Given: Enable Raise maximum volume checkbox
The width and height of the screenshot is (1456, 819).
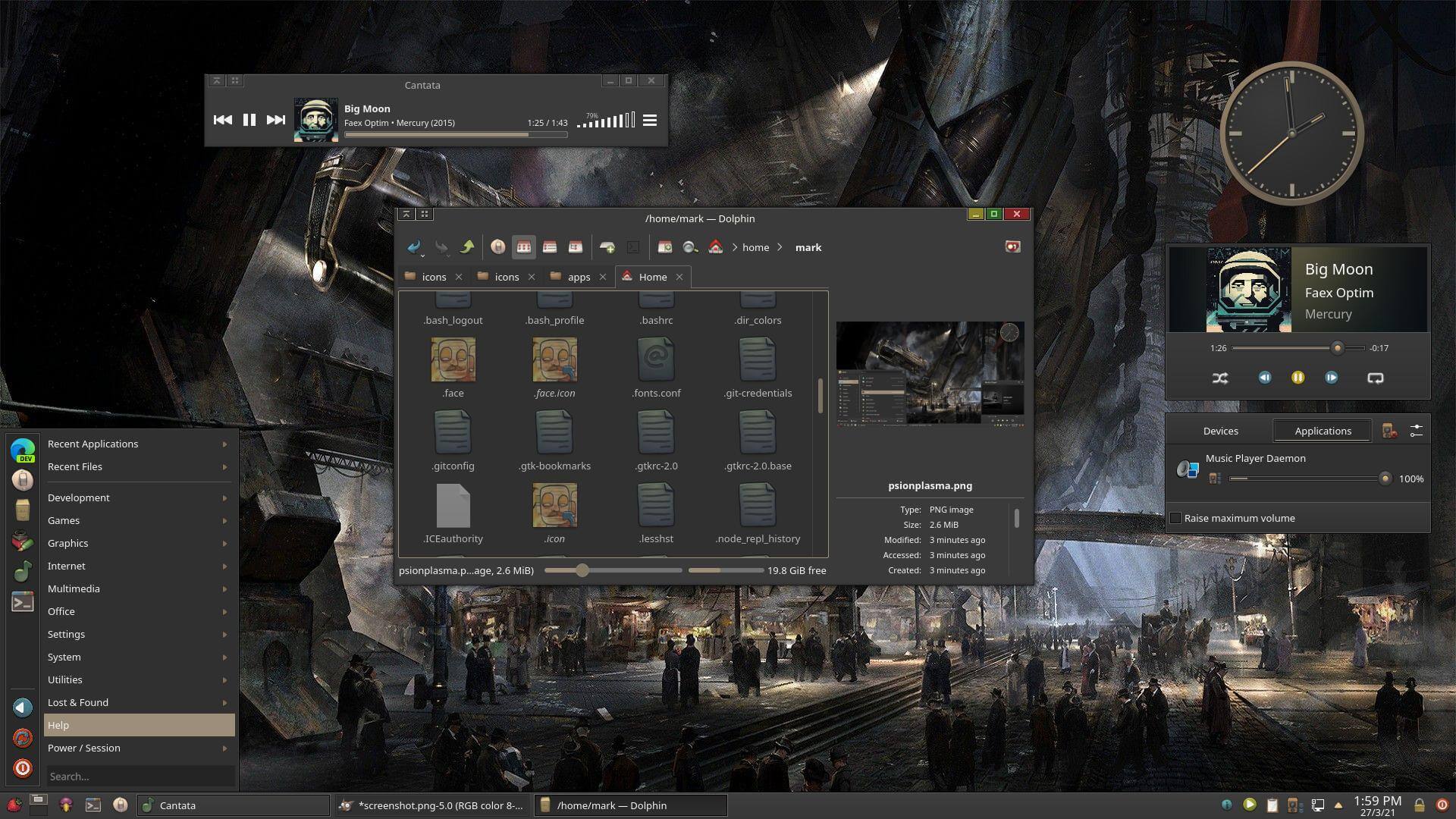Looking at the screenshot, I should coord(1175,518).
